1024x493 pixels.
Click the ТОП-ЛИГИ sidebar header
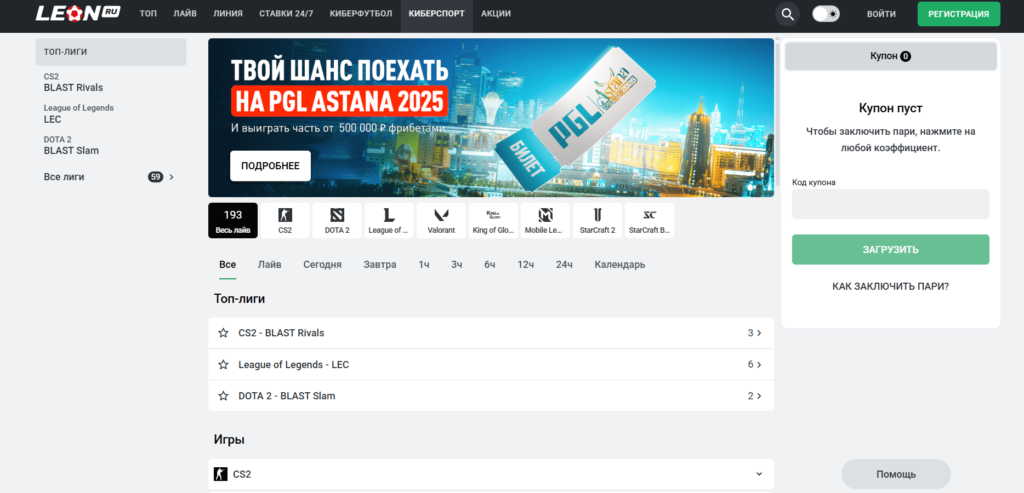pos(111,52)
